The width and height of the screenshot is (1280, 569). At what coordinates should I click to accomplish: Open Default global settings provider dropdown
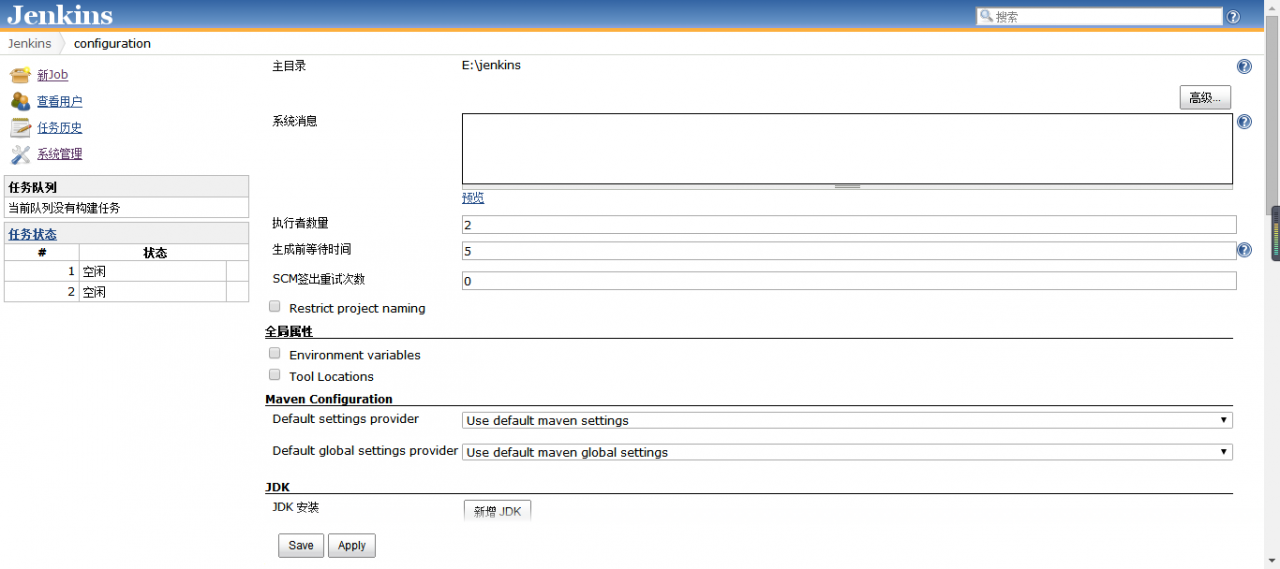point(847,452)
